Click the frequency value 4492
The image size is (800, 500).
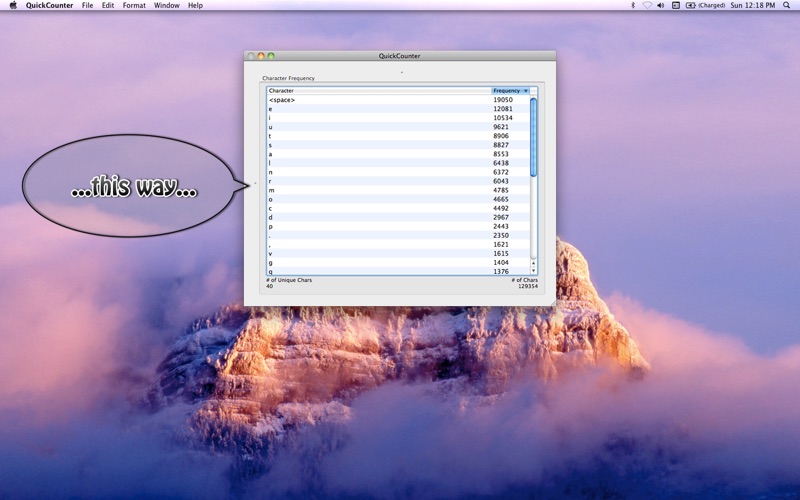coord(501,208)
